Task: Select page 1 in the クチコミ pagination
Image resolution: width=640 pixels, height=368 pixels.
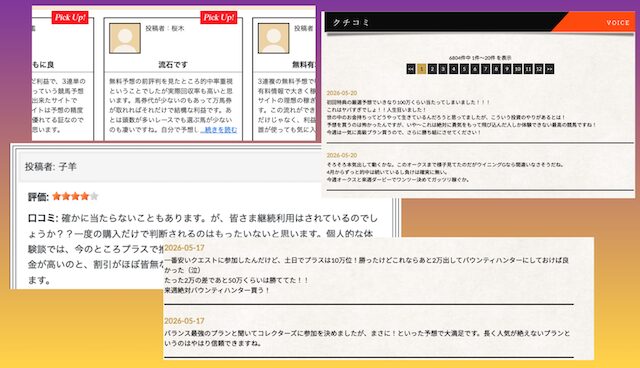Action: (x=422, y=69)
